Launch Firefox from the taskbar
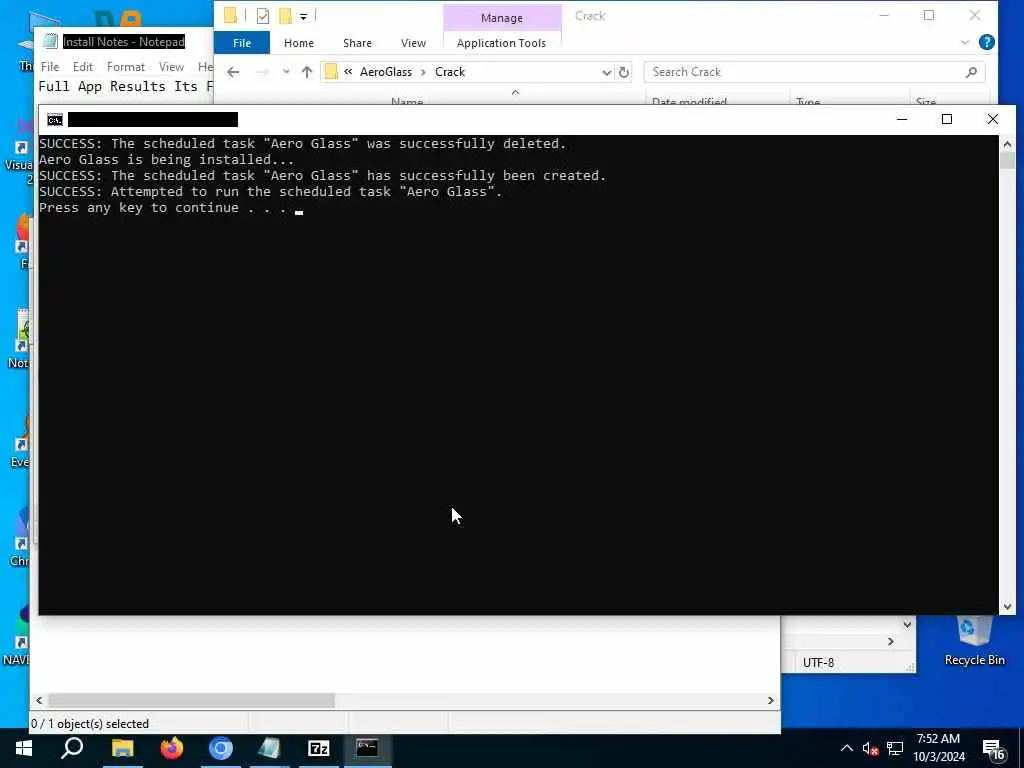Screen dimensions: 1024x768 tap(172, 748)
